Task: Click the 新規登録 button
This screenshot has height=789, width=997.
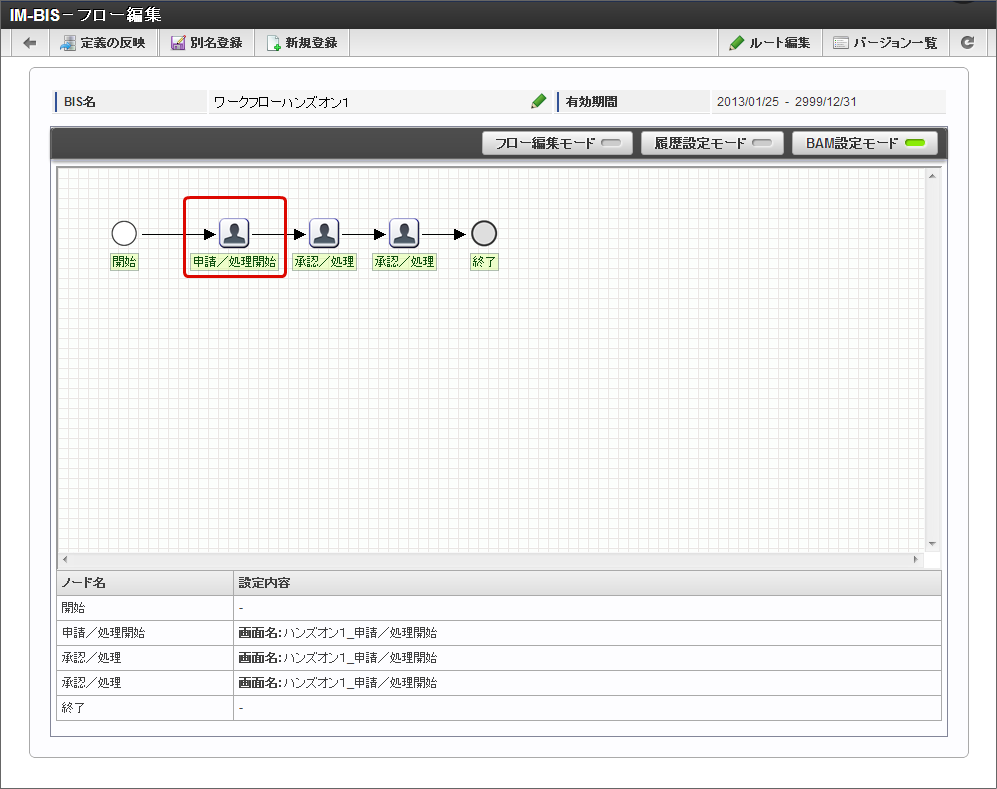Action: [x=302, y=43]
